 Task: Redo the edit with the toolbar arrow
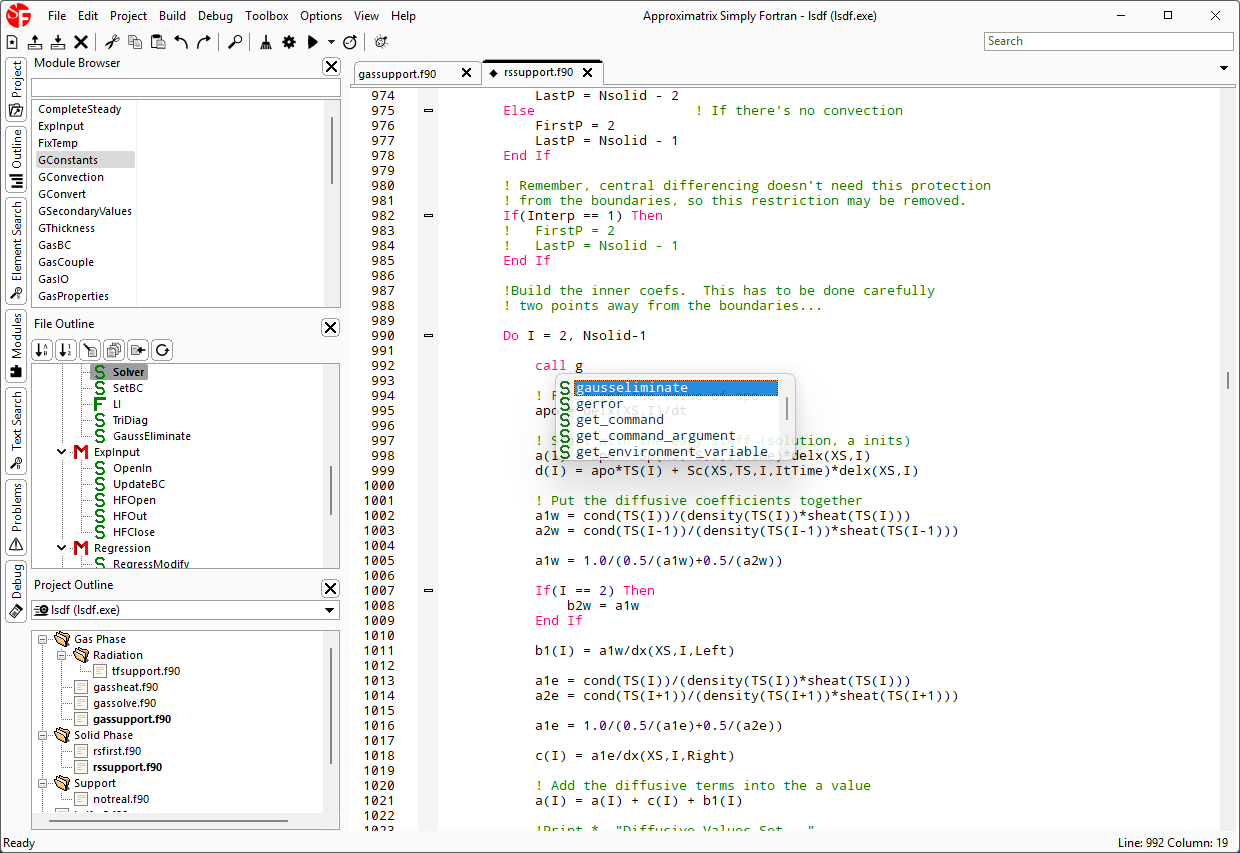tap(204, 42)
